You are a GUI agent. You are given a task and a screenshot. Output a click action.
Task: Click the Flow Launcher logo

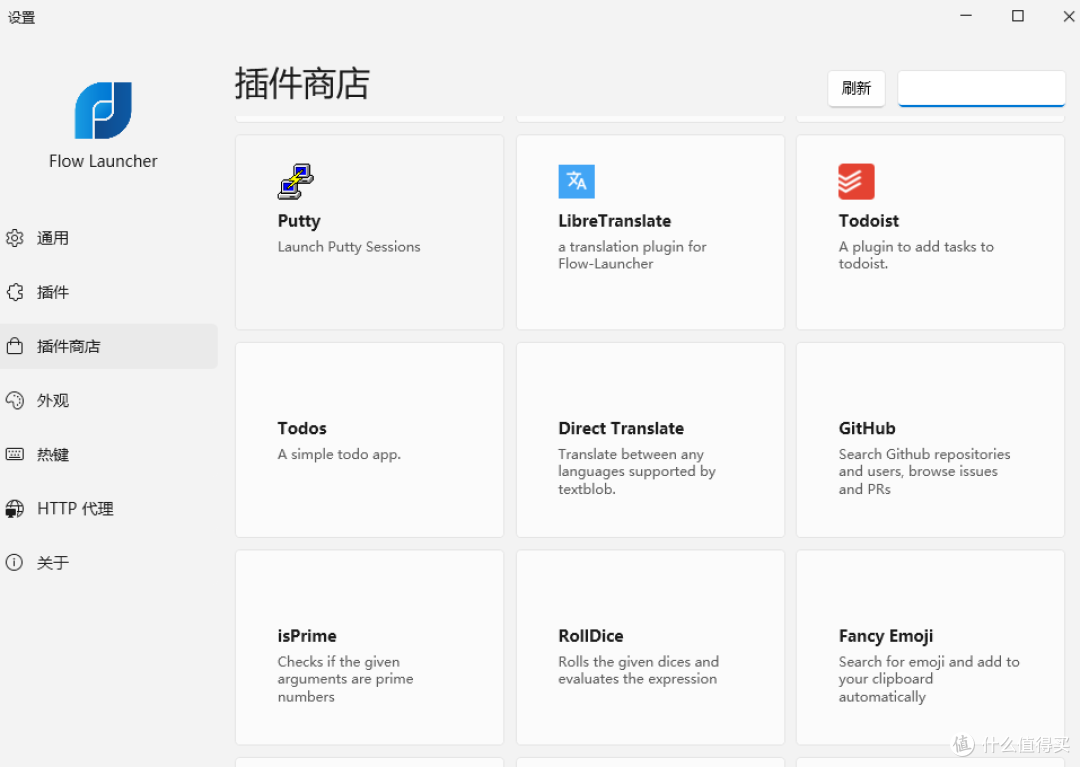[103, 110]
